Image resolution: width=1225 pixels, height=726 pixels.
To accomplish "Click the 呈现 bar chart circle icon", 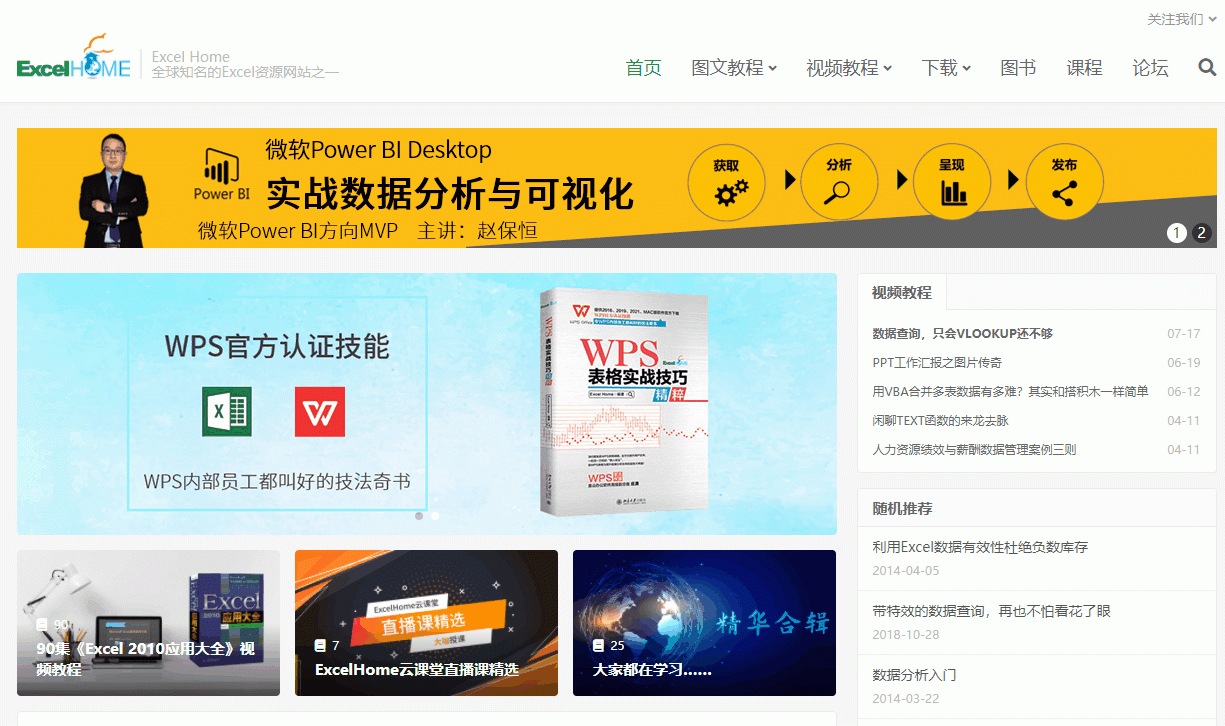I will (952, 183).
